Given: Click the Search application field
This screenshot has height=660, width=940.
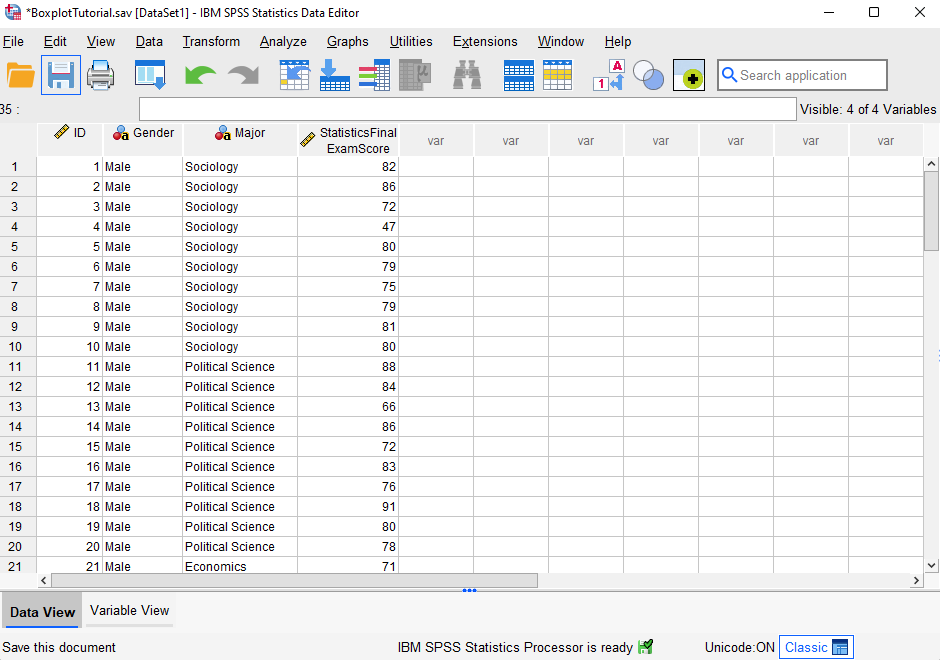Looking at the screenshot, I should (802, 75).
